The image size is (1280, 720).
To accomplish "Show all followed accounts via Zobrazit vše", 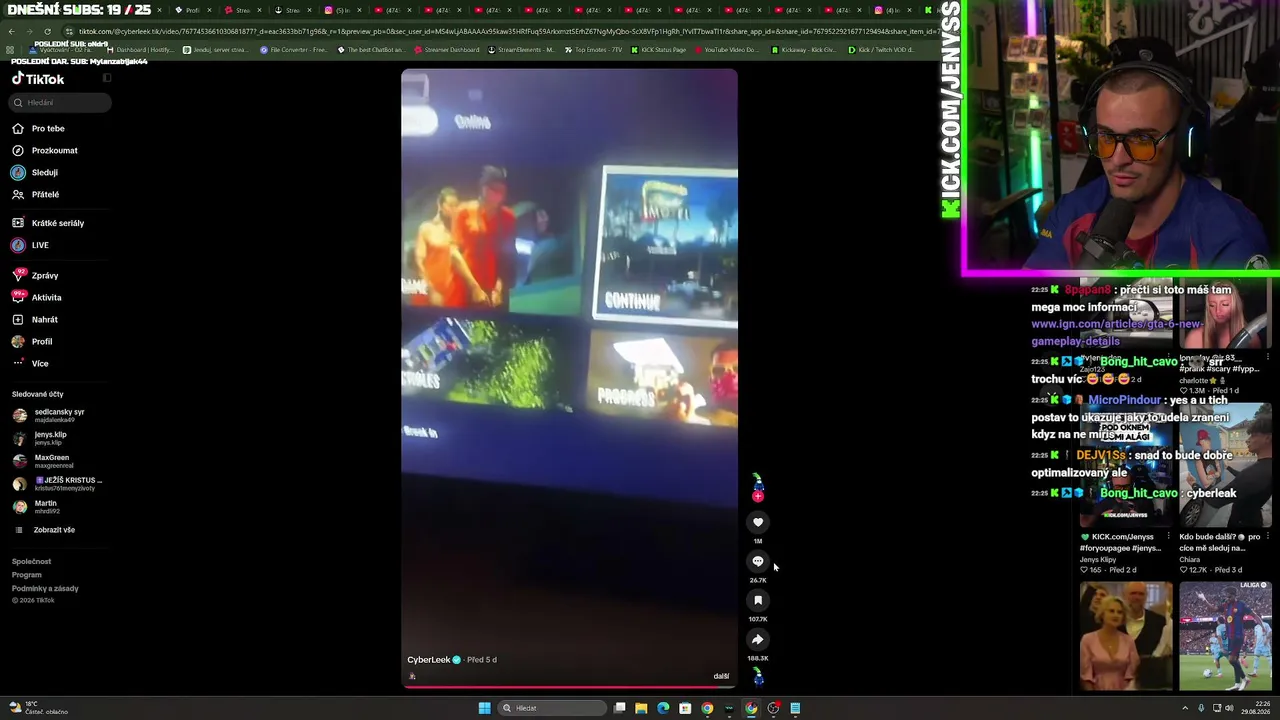I will click(x=54, y=530).
